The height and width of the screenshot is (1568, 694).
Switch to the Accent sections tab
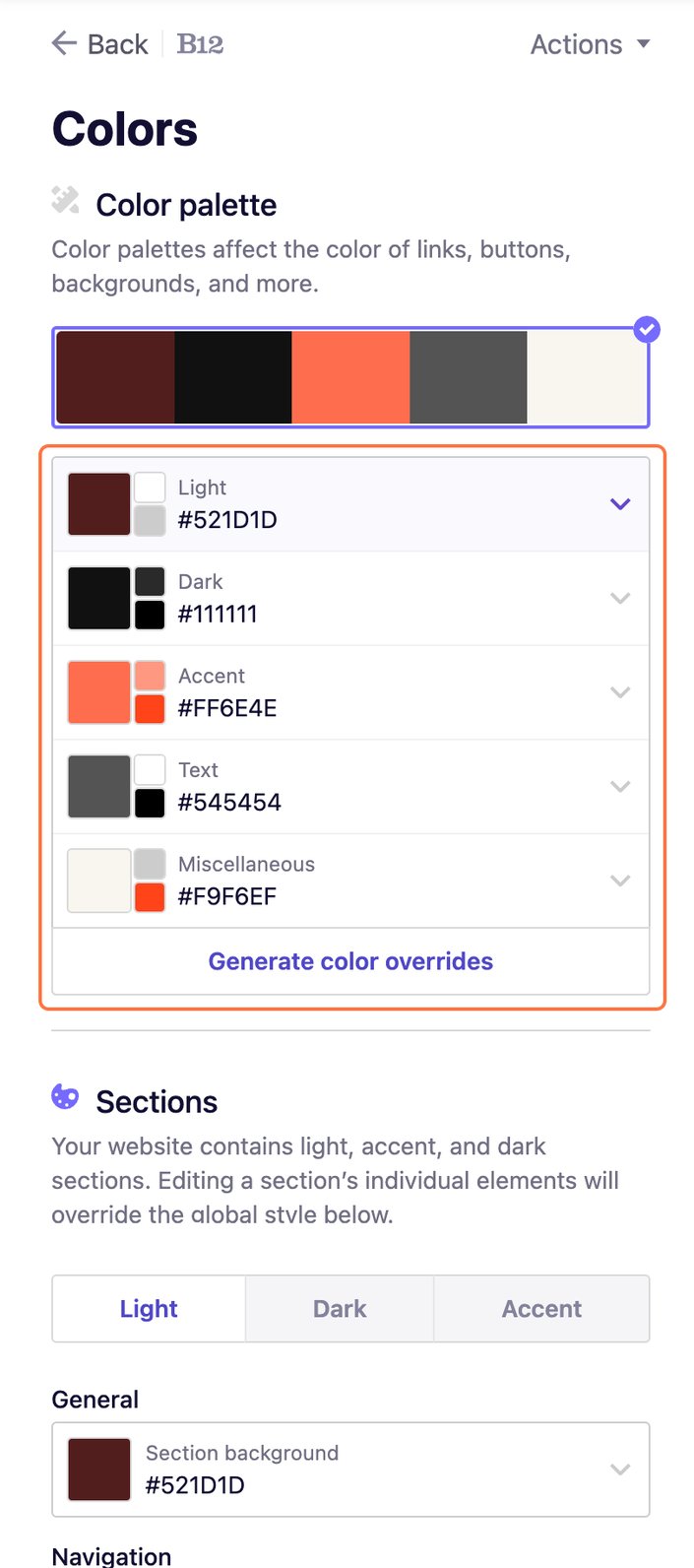click(541, 1308)
